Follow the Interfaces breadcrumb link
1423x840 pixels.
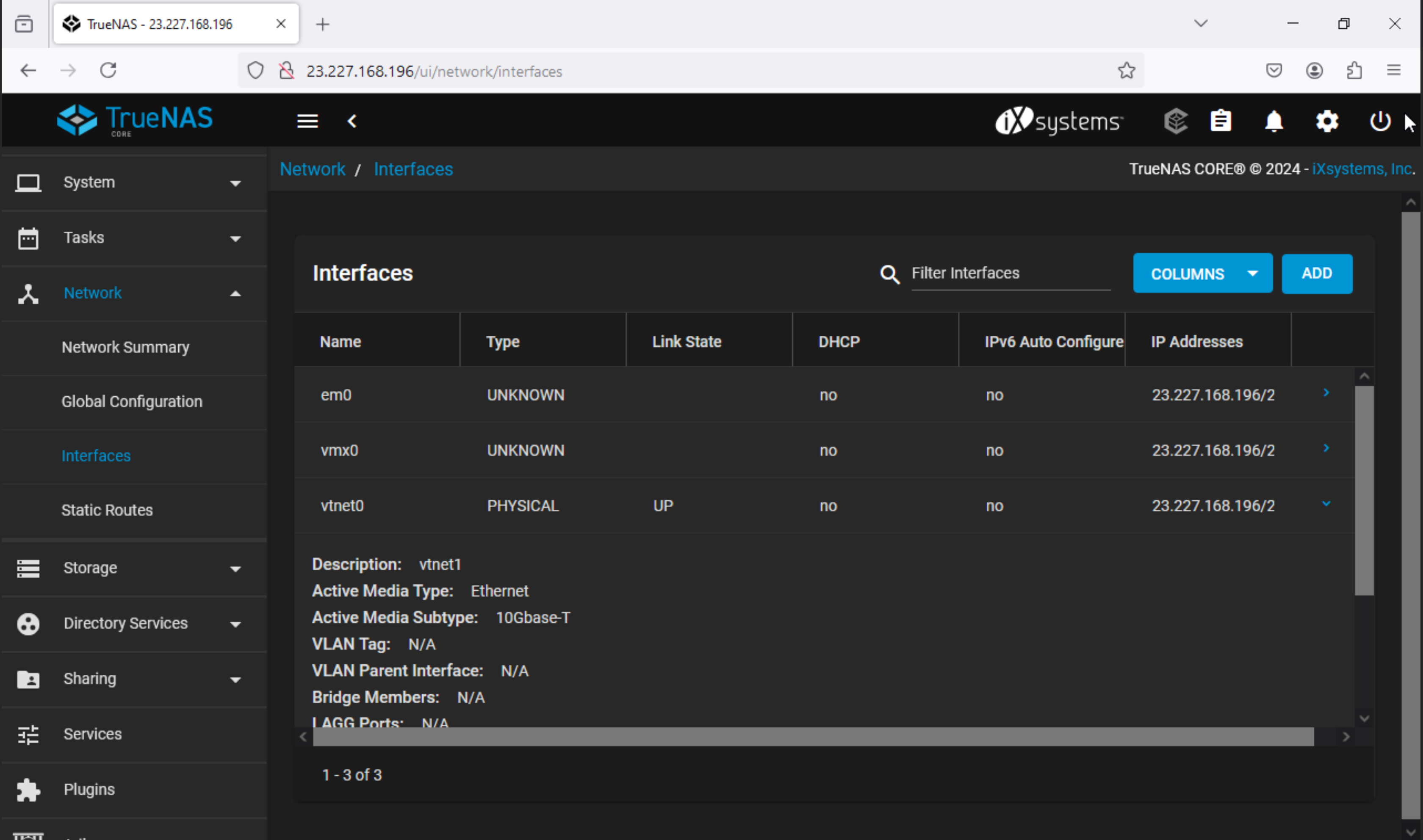point(413,169)
